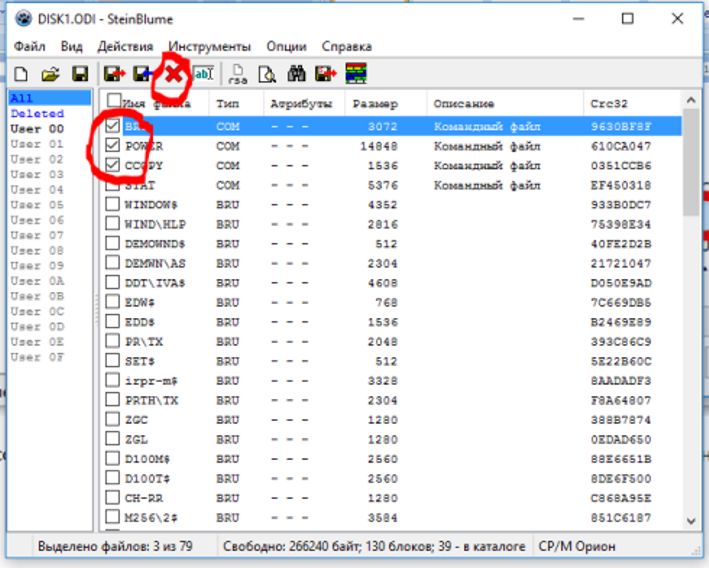Uncheck the POWER file checkbox
This screenshot has height=568, width=709.
tap(112, 145)
